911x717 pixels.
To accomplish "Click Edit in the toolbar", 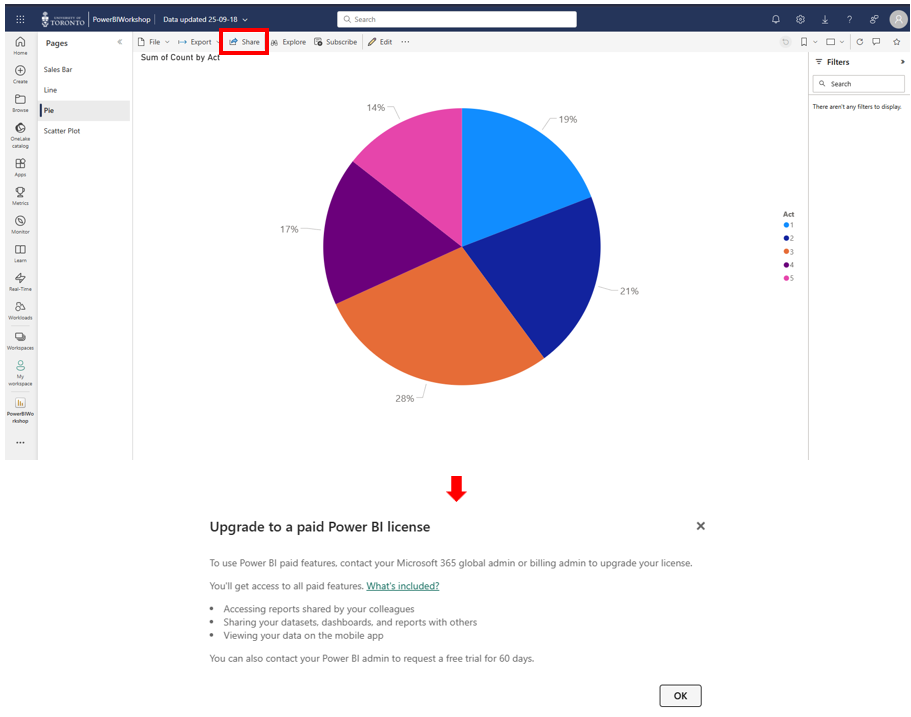I will click(x=380, y=42).
